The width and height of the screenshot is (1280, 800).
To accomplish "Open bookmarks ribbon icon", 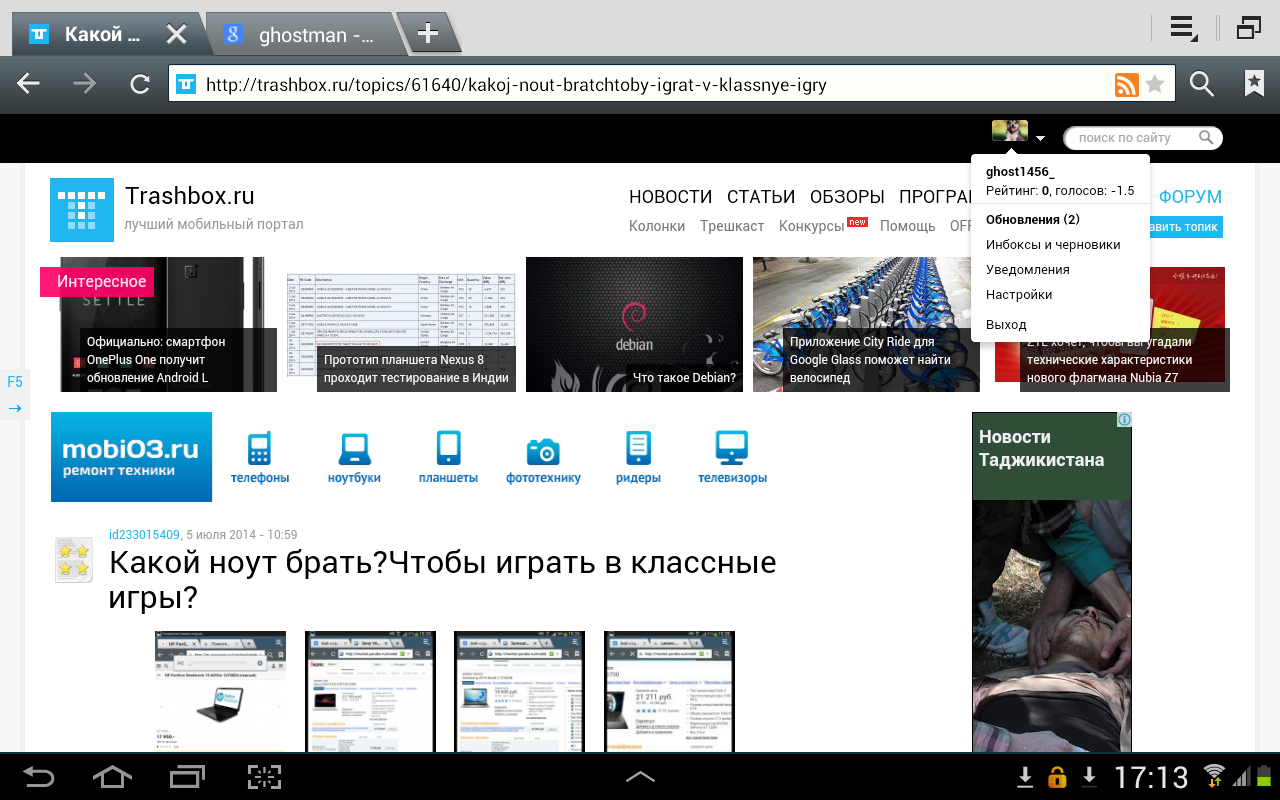I will pyautogui.click(x=1254, y=84).
